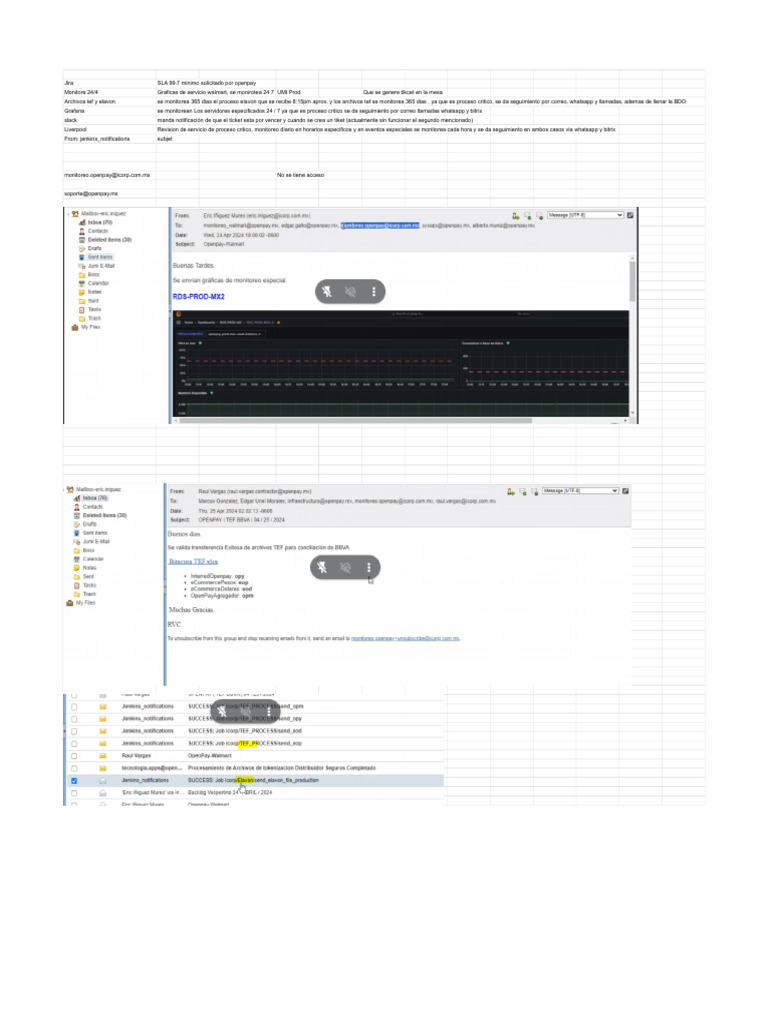Check the send_opm Jenkins message checkbox

point(74,707)
